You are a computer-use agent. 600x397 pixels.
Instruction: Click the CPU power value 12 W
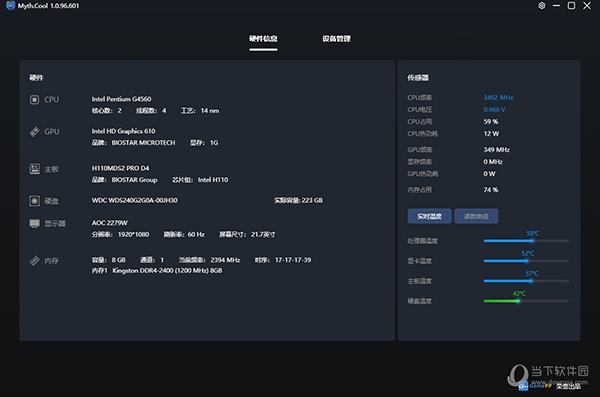point(491,134)
